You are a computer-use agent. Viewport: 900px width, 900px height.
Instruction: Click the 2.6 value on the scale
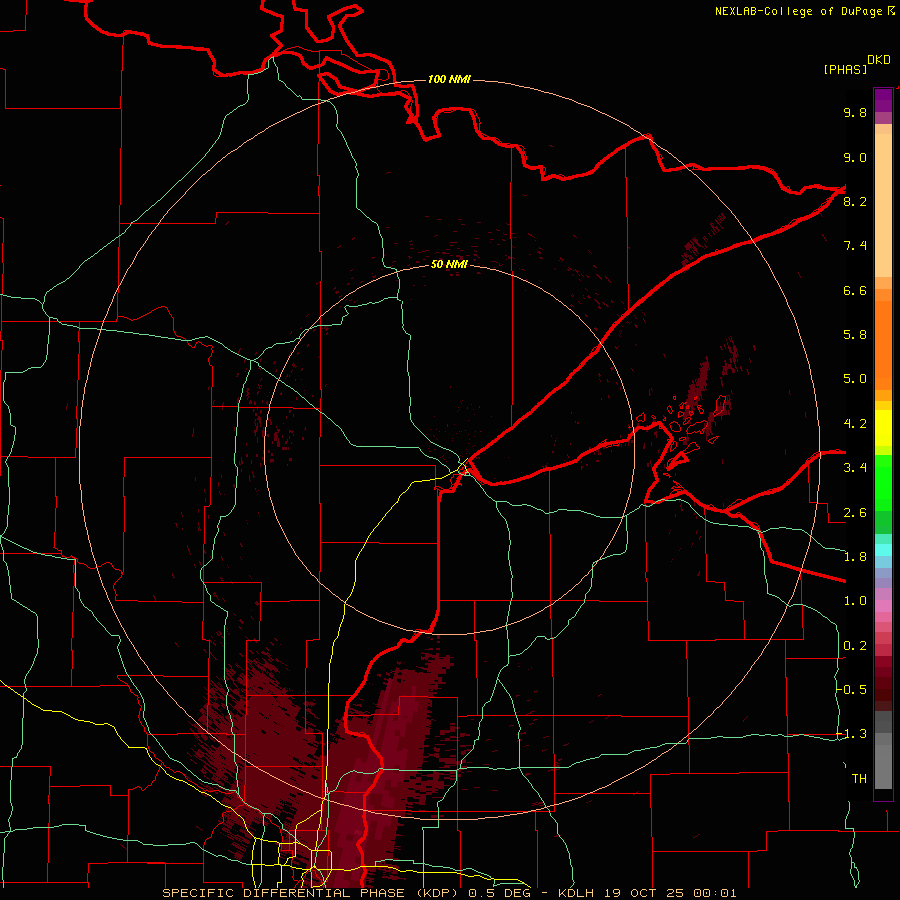(x=855, y=513)
